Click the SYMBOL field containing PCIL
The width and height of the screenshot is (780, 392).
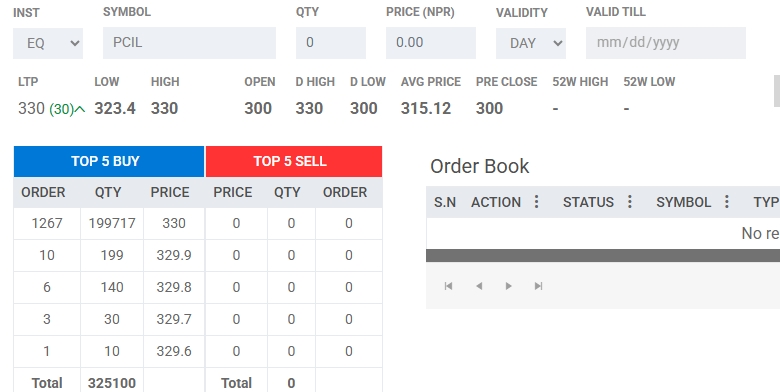tap(189, 43)
